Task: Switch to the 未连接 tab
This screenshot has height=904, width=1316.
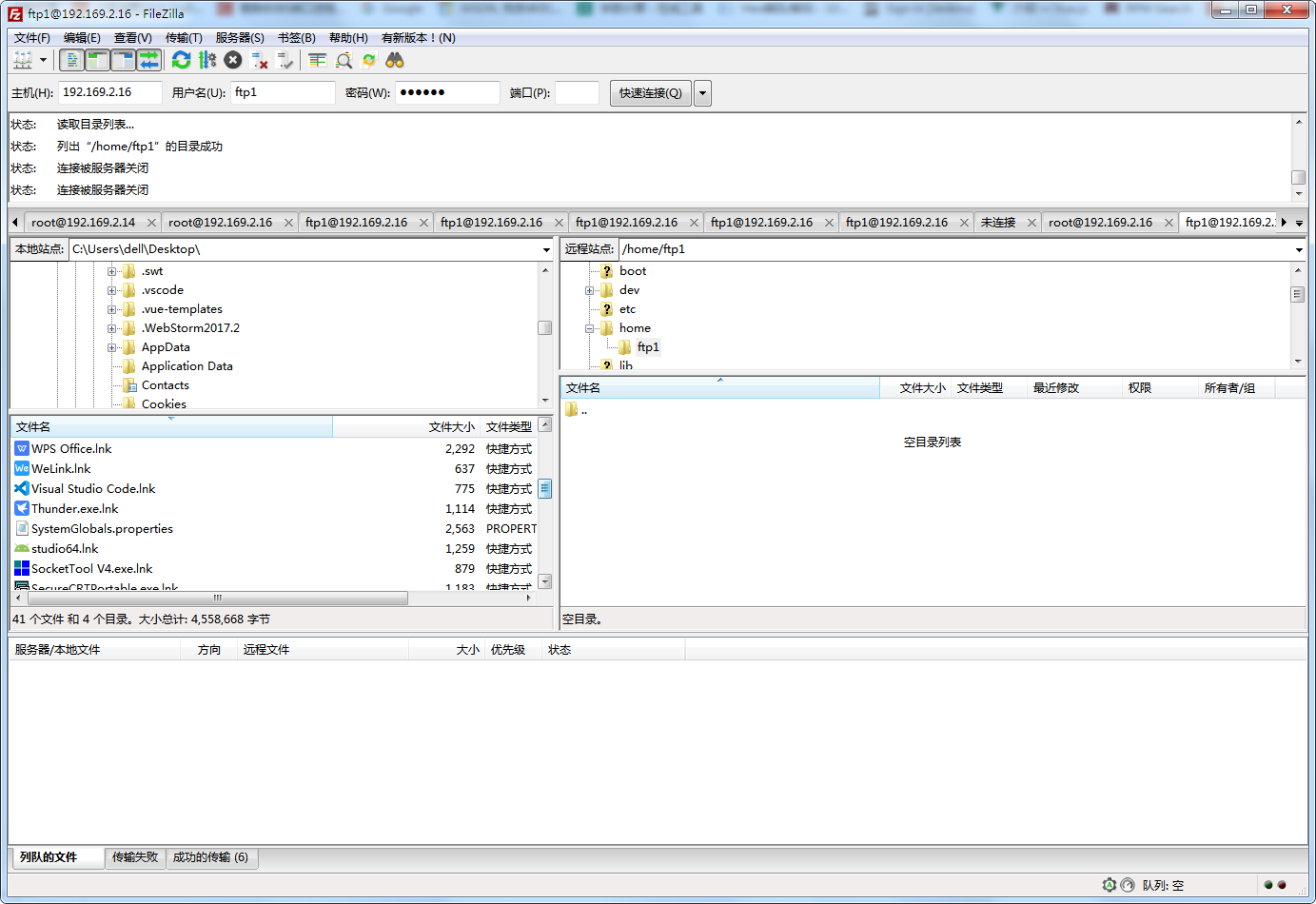Action: click(x=998, y=223)
